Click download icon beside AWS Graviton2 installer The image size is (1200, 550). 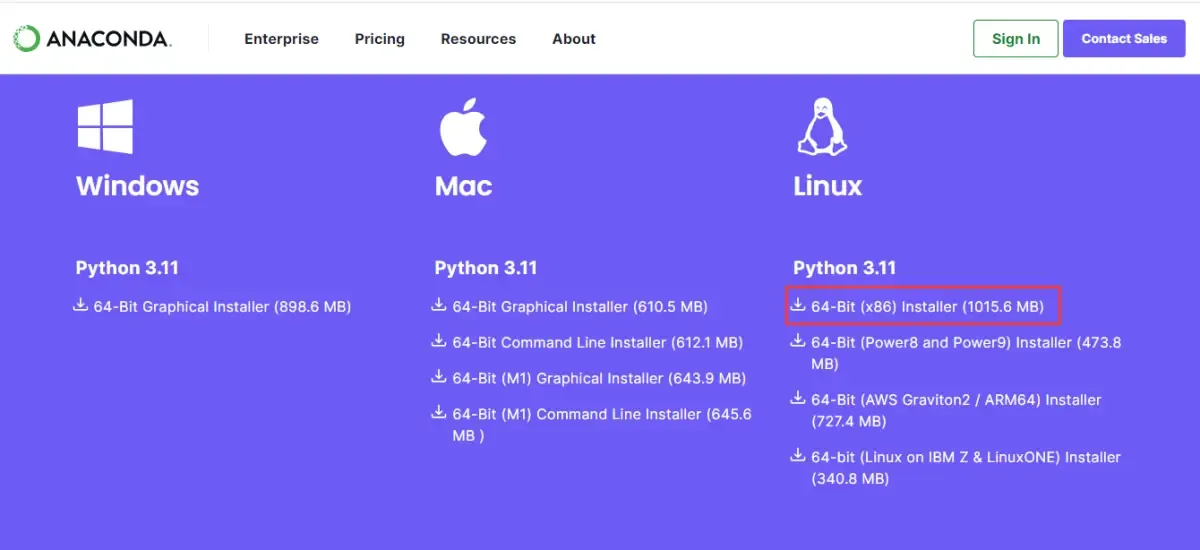[798, 398]
